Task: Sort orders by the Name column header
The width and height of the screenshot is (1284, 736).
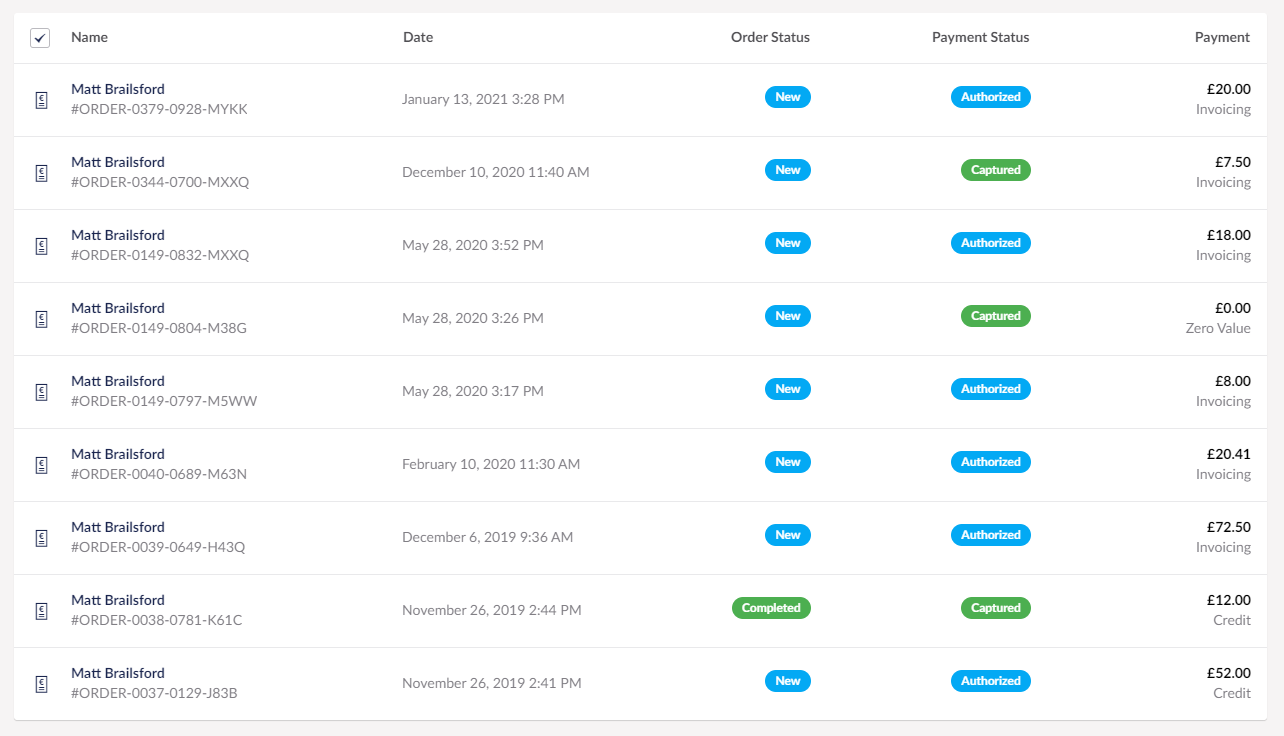Action: 89,37
